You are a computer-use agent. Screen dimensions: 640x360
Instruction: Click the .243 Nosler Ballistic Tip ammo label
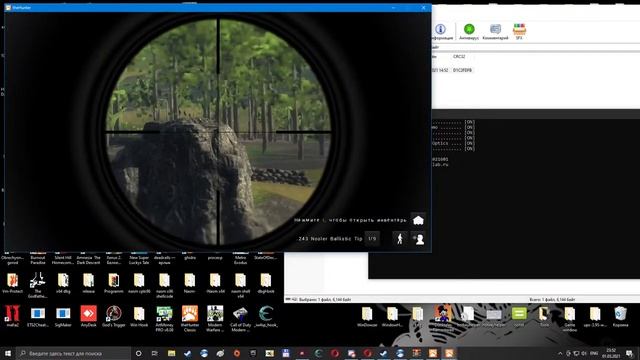coord(330,239)
